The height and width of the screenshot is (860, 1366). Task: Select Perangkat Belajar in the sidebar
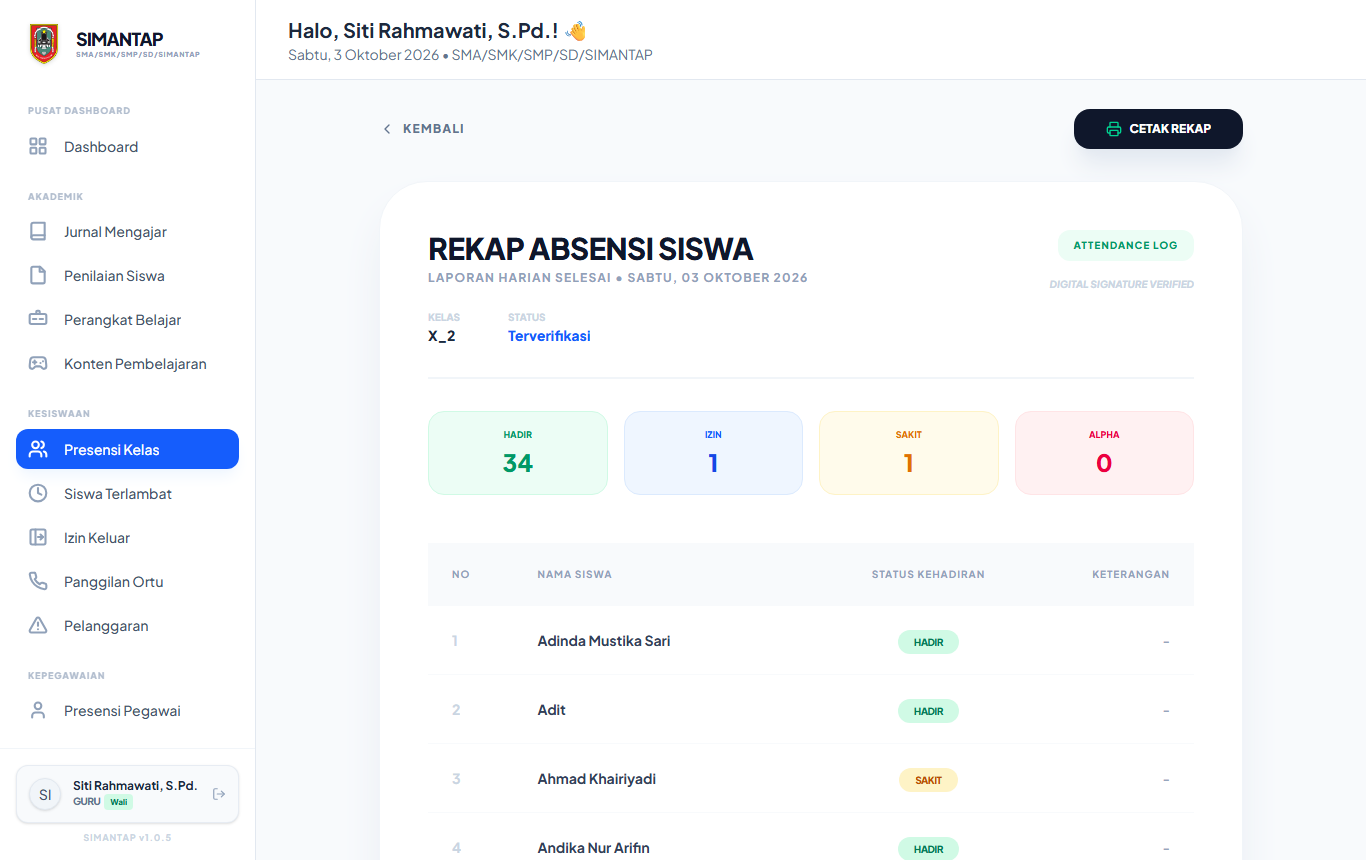click(128, 320)
